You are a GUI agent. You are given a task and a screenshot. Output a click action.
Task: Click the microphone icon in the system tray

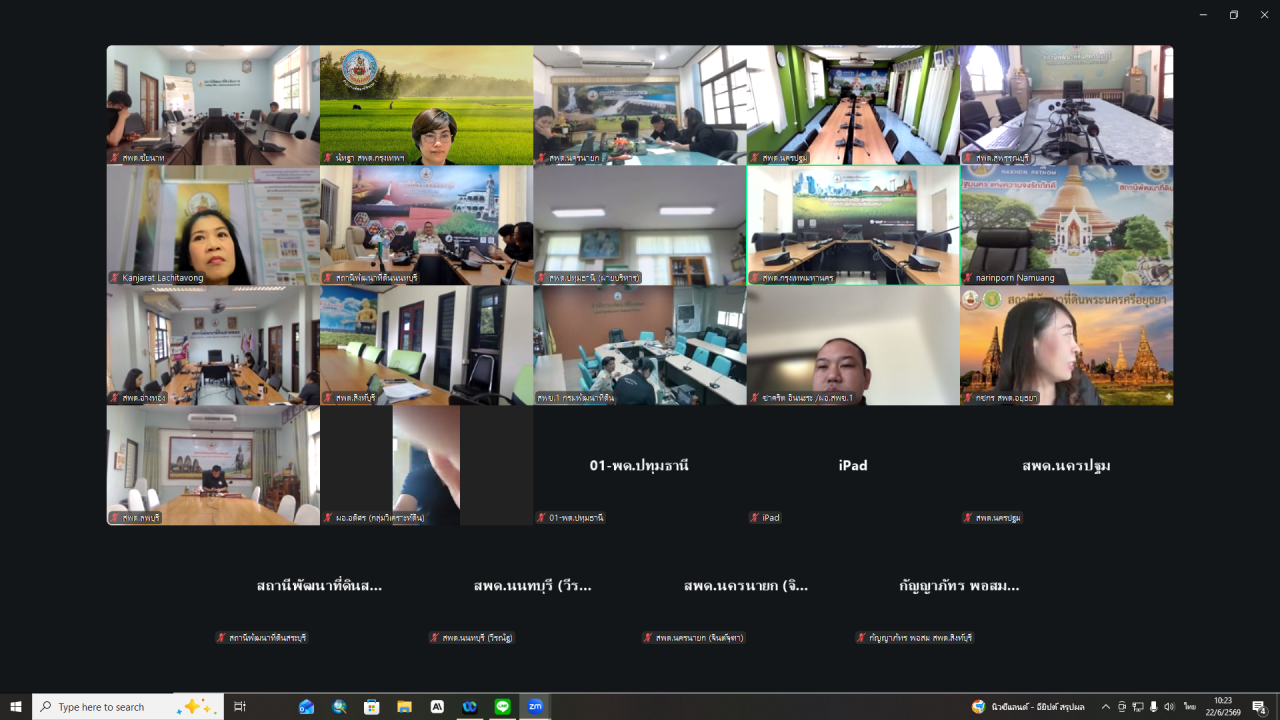click(1153, 707)
